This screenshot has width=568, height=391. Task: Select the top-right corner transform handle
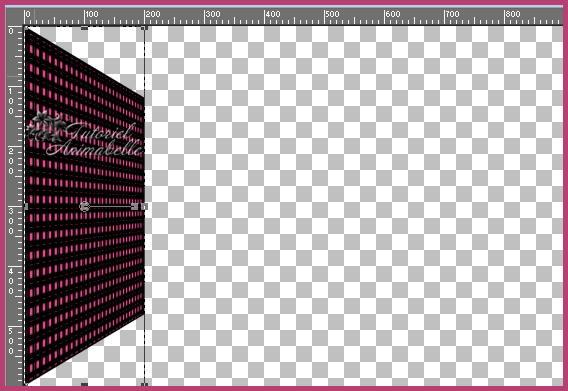point(144,28)
